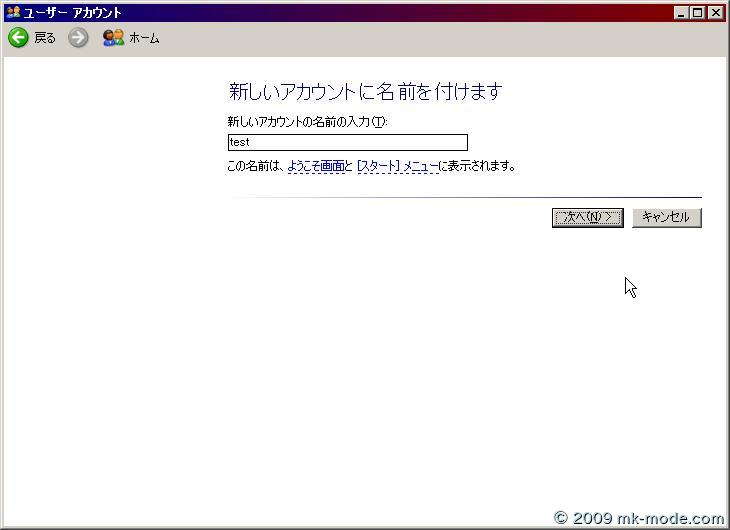Close the ユーザー アカウント window
Screen dimensions: 730x530
click(x=715, y=12)
